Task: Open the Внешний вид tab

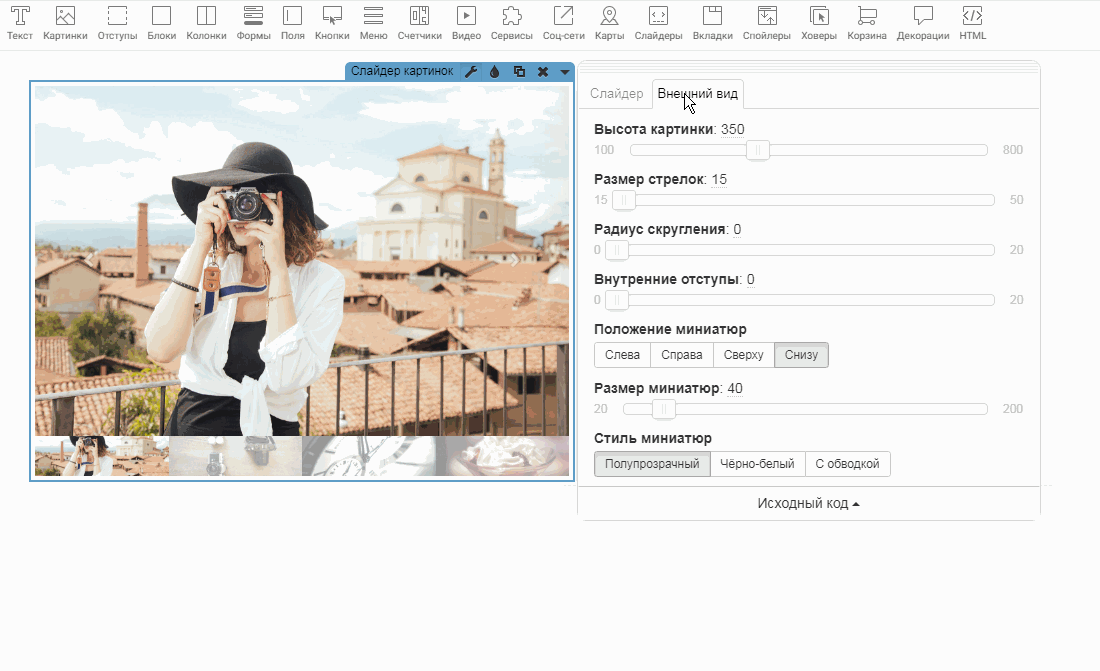Action: coord(698,94)
